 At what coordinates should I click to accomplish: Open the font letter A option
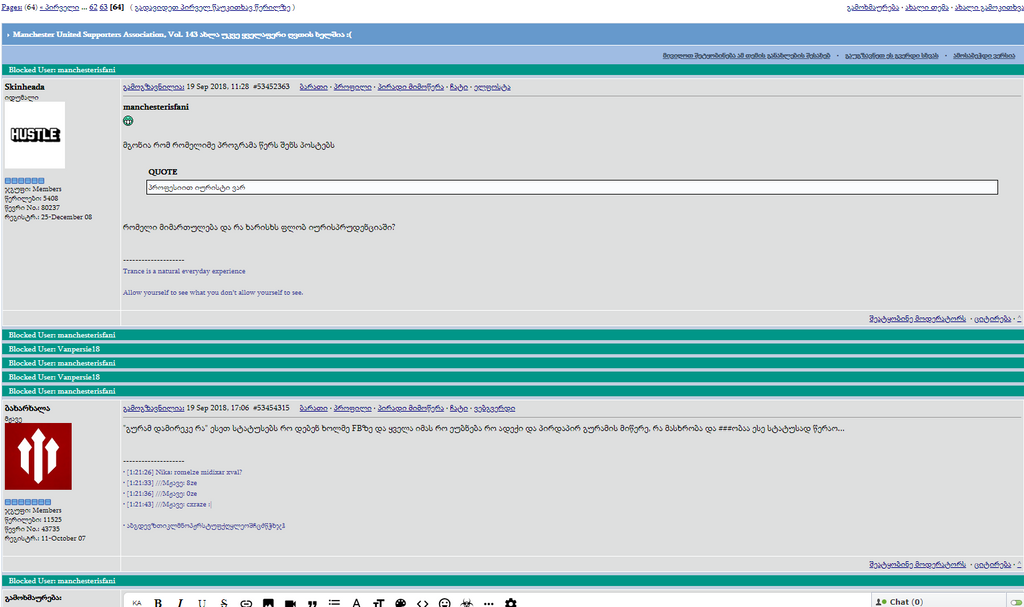[x=357, y=602]
